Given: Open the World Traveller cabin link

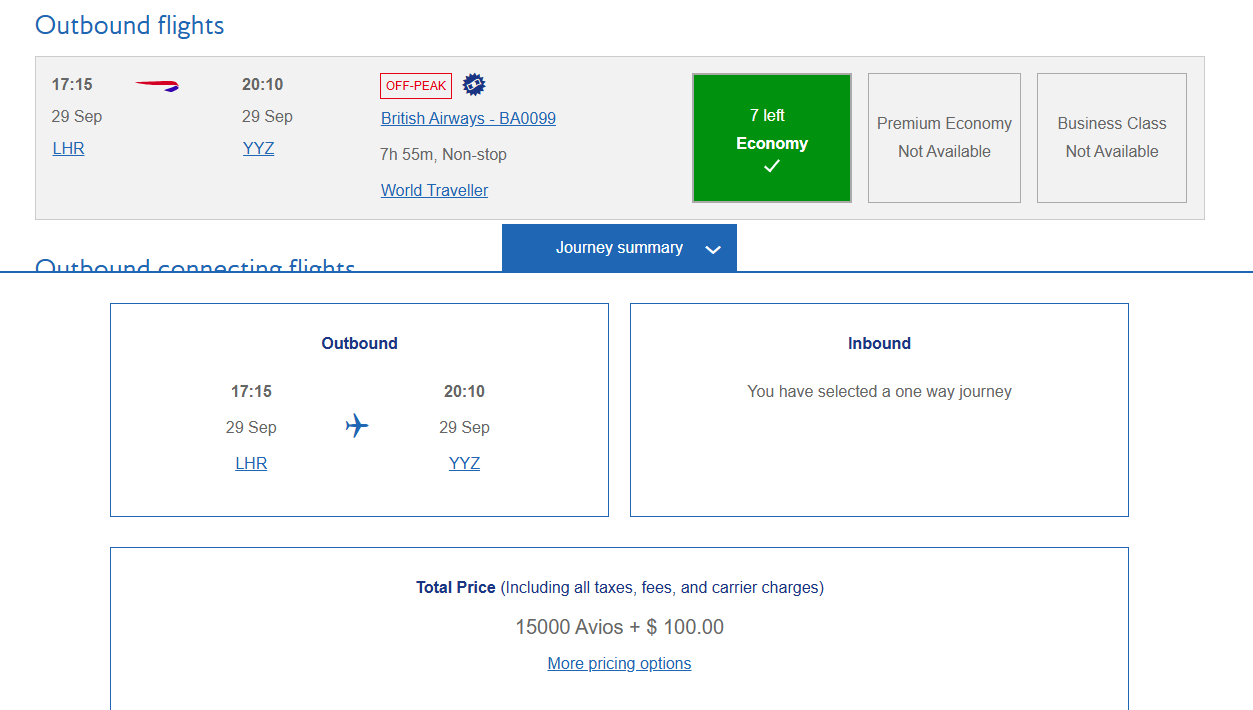Looking at the screenshot, I should click(434, 190).
